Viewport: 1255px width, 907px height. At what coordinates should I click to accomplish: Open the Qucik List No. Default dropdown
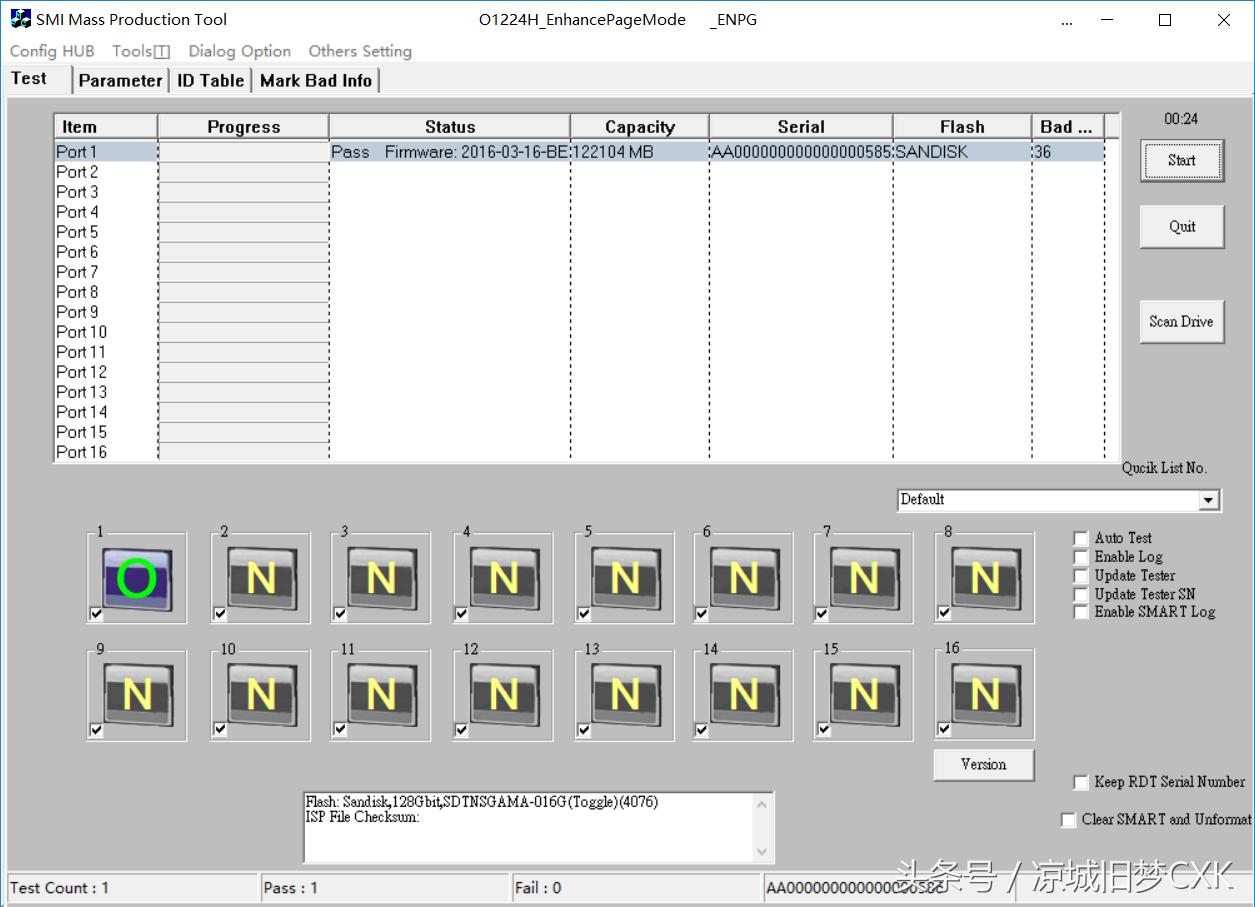(x=1209, y=500)
